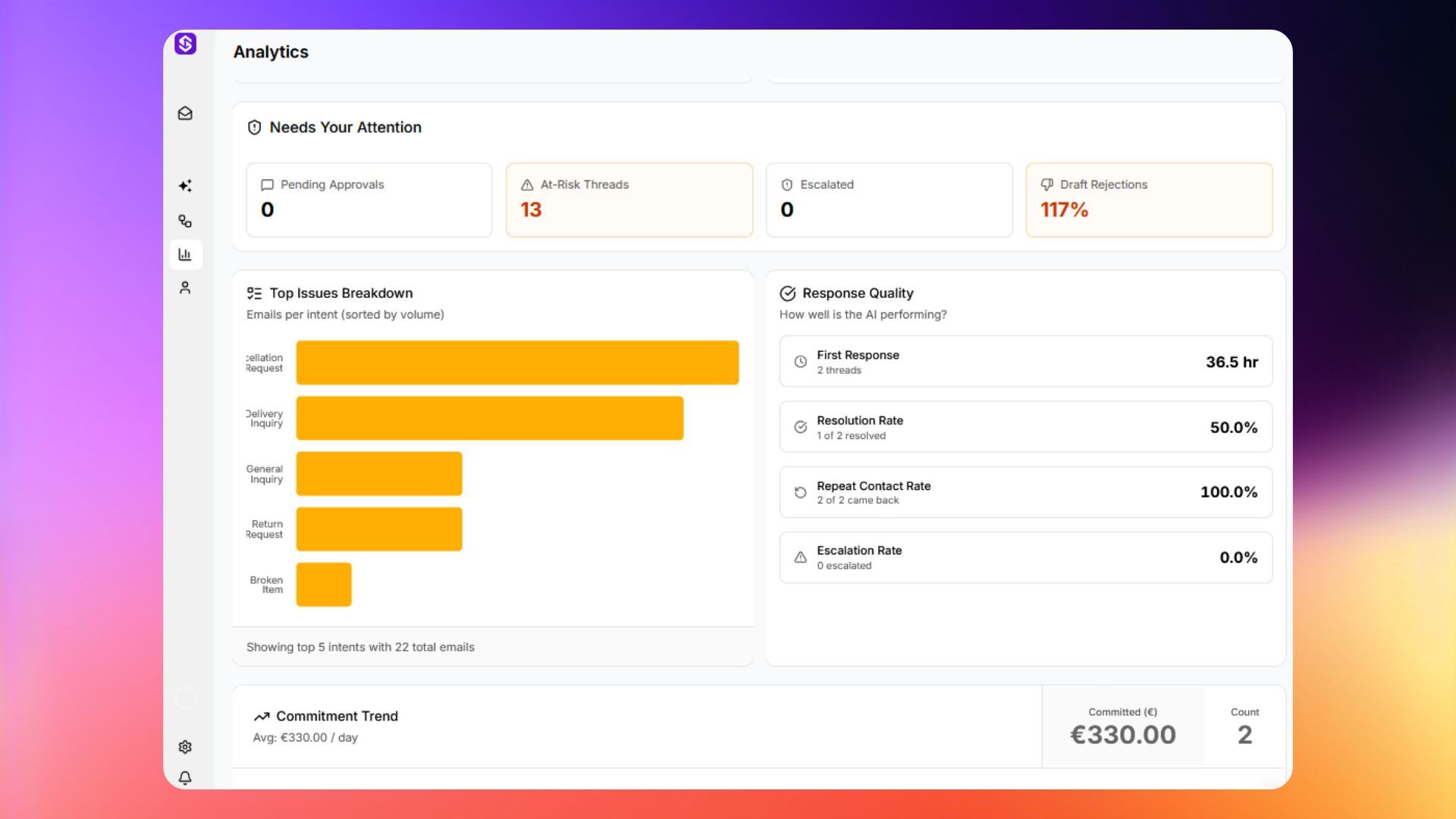The width and height of the screenshot is (1456, 819).
Task: Click the Draft Rejections thumbs-down icon
Action: (x=1047, y=185)
